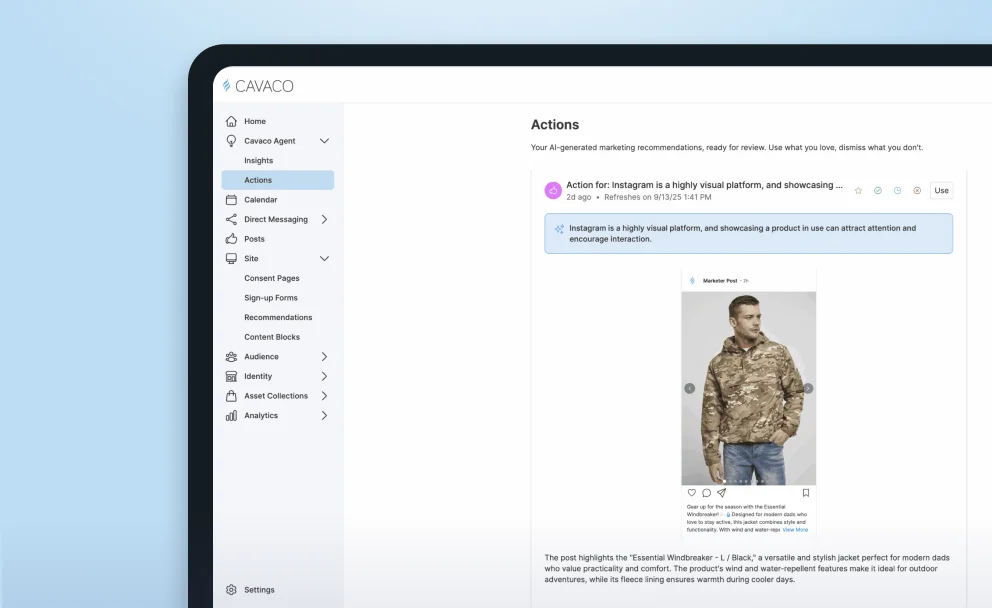992x608 pixels.
Task: Click the Cavaco logo in header
Action: pos(258,86)
